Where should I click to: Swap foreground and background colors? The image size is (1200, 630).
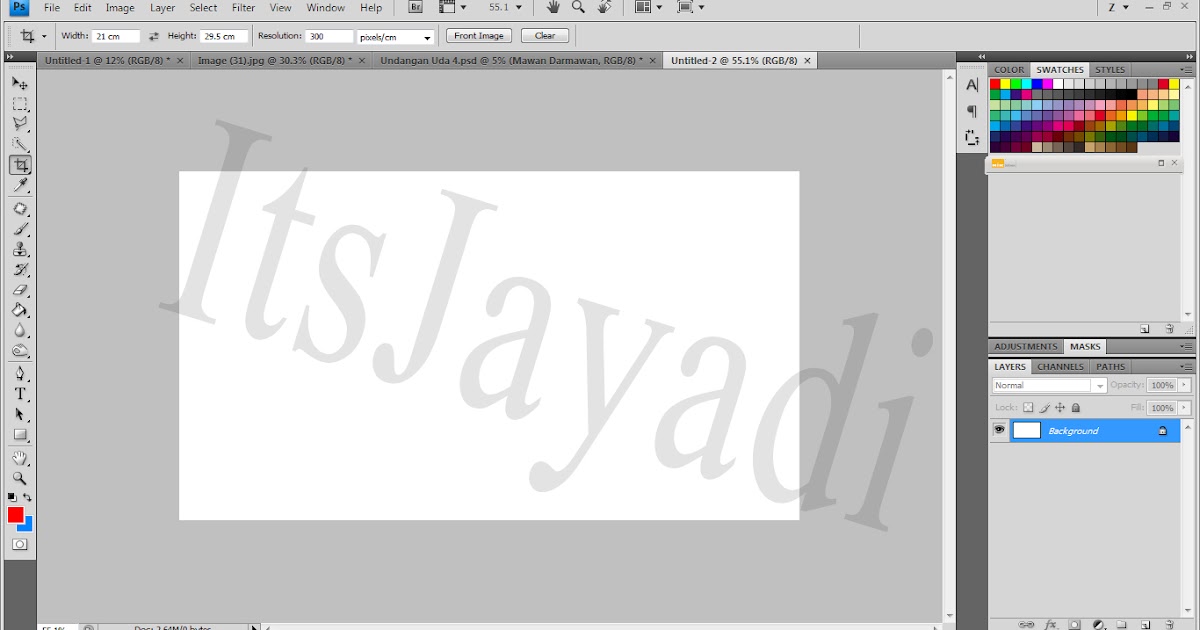(x=28, y=497)
